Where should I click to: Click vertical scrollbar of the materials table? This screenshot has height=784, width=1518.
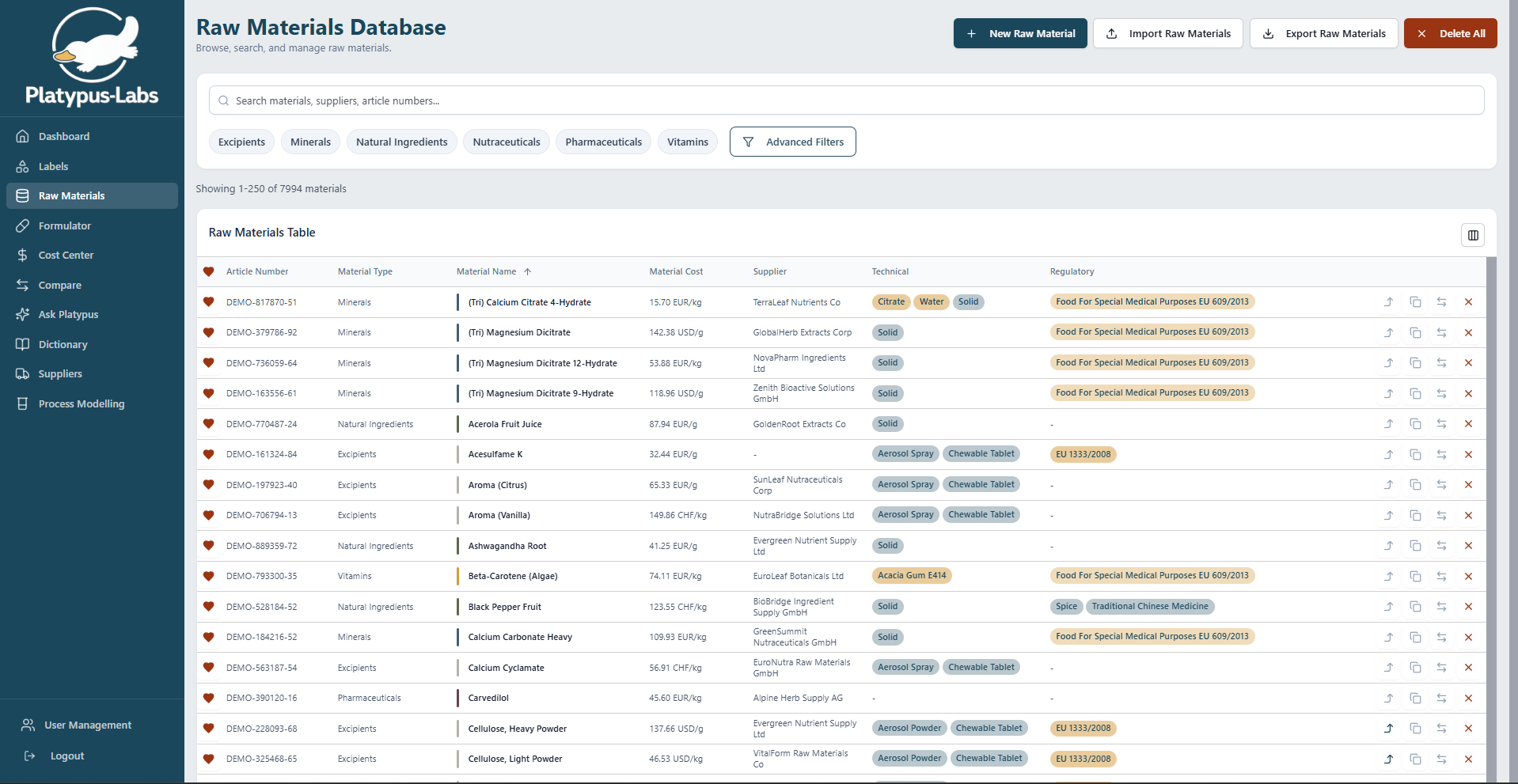(1491, 519)
